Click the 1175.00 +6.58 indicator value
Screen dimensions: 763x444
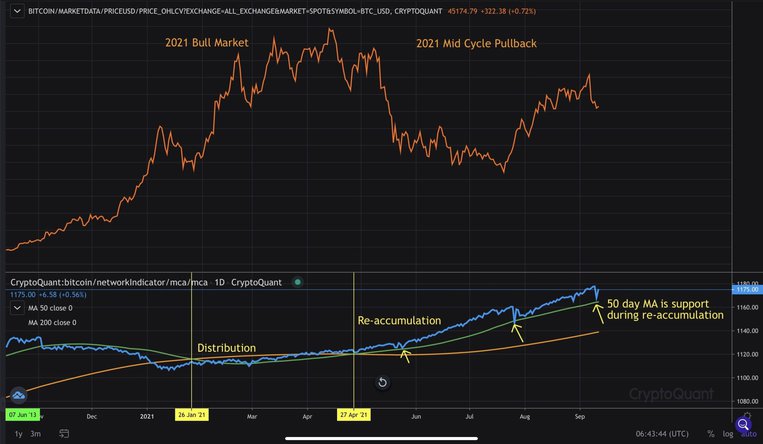pos(48,295)
